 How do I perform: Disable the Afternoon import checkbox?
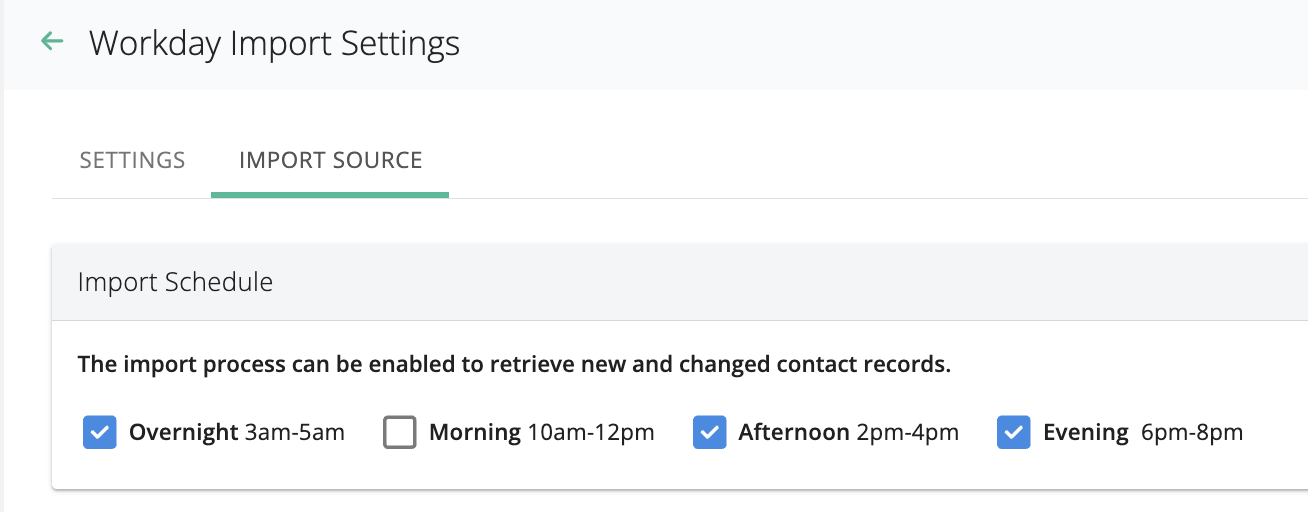(709, 433)
